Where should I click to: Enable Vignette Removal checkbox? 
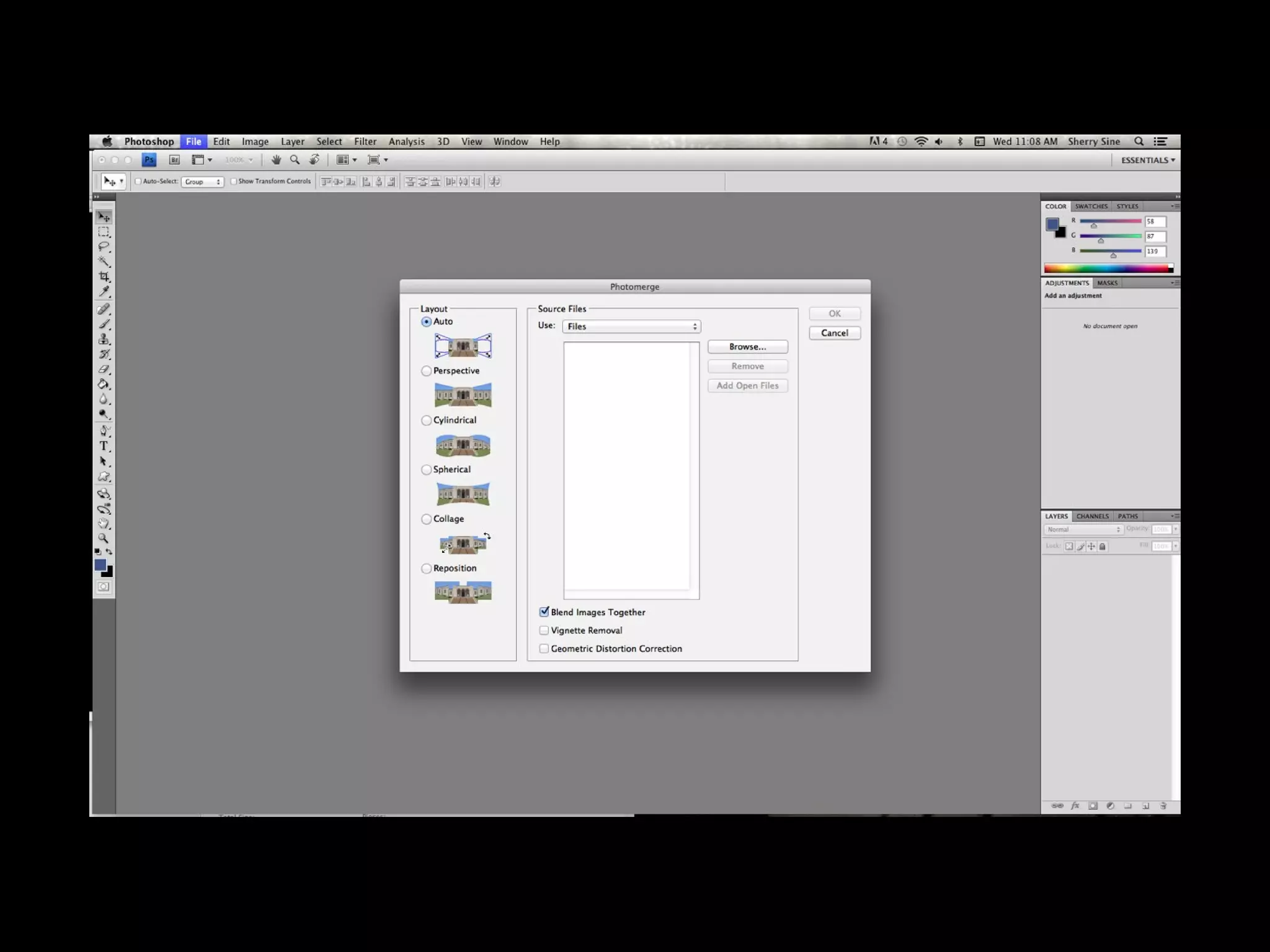544,630
